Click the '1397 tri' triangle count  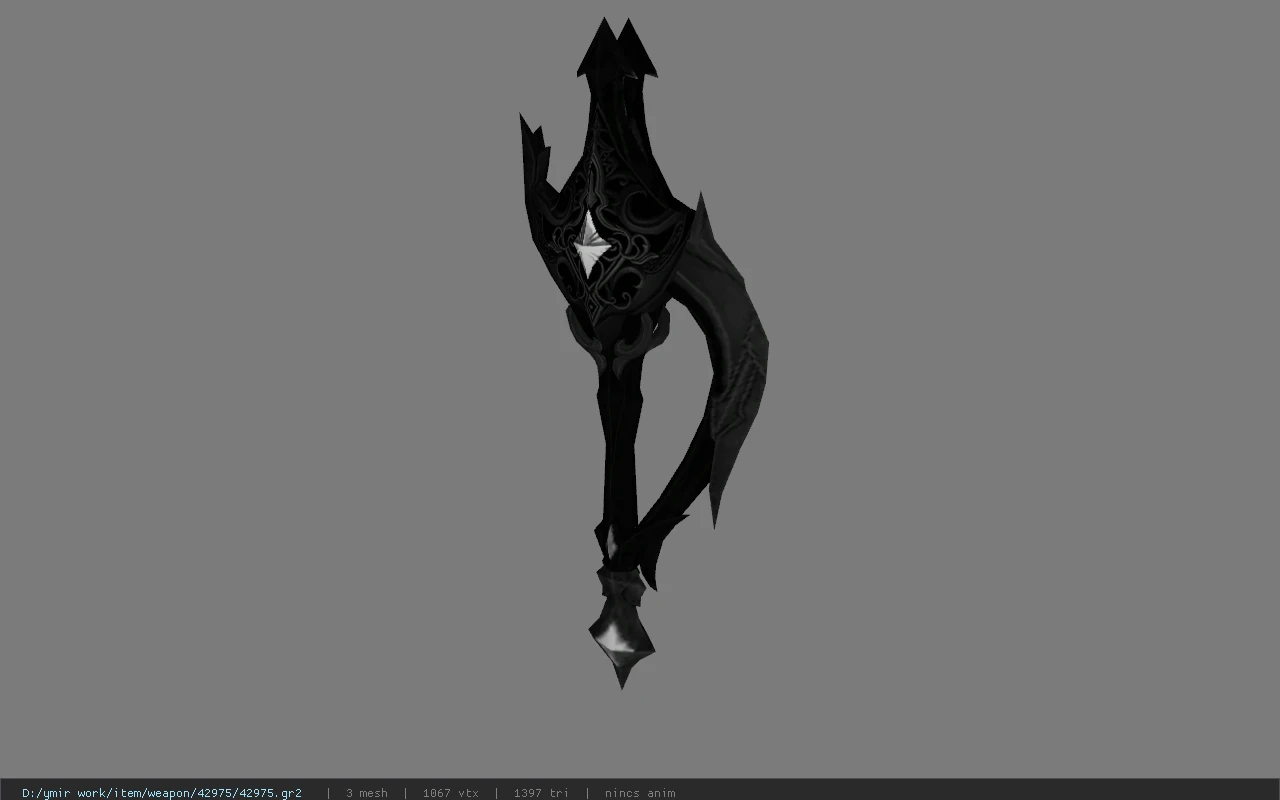[541, 793]
